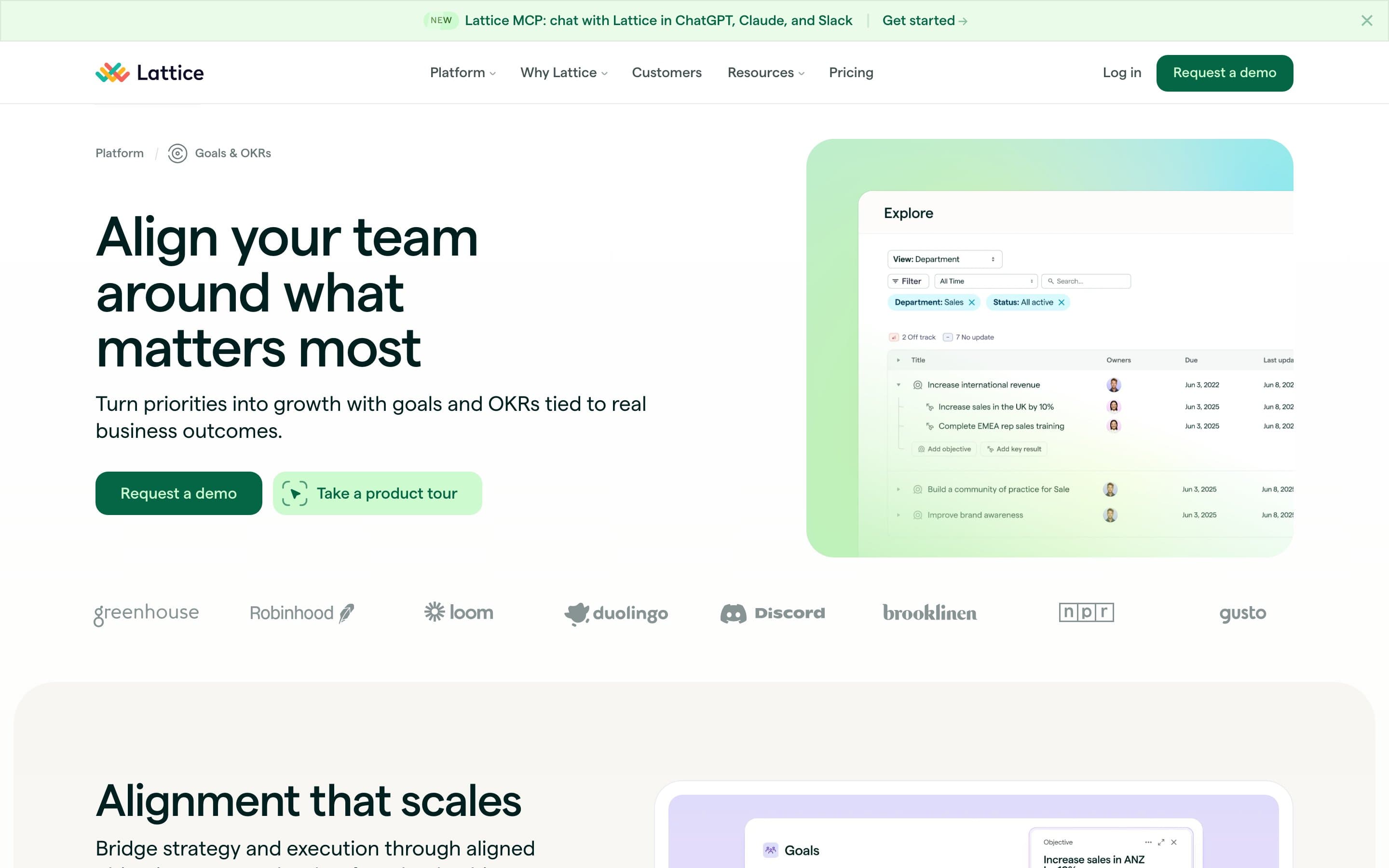Image resolution: width=1389 pixels, height=868 pixels.
Task: Click Request a demo in the header
Action: pos(1224,73)
